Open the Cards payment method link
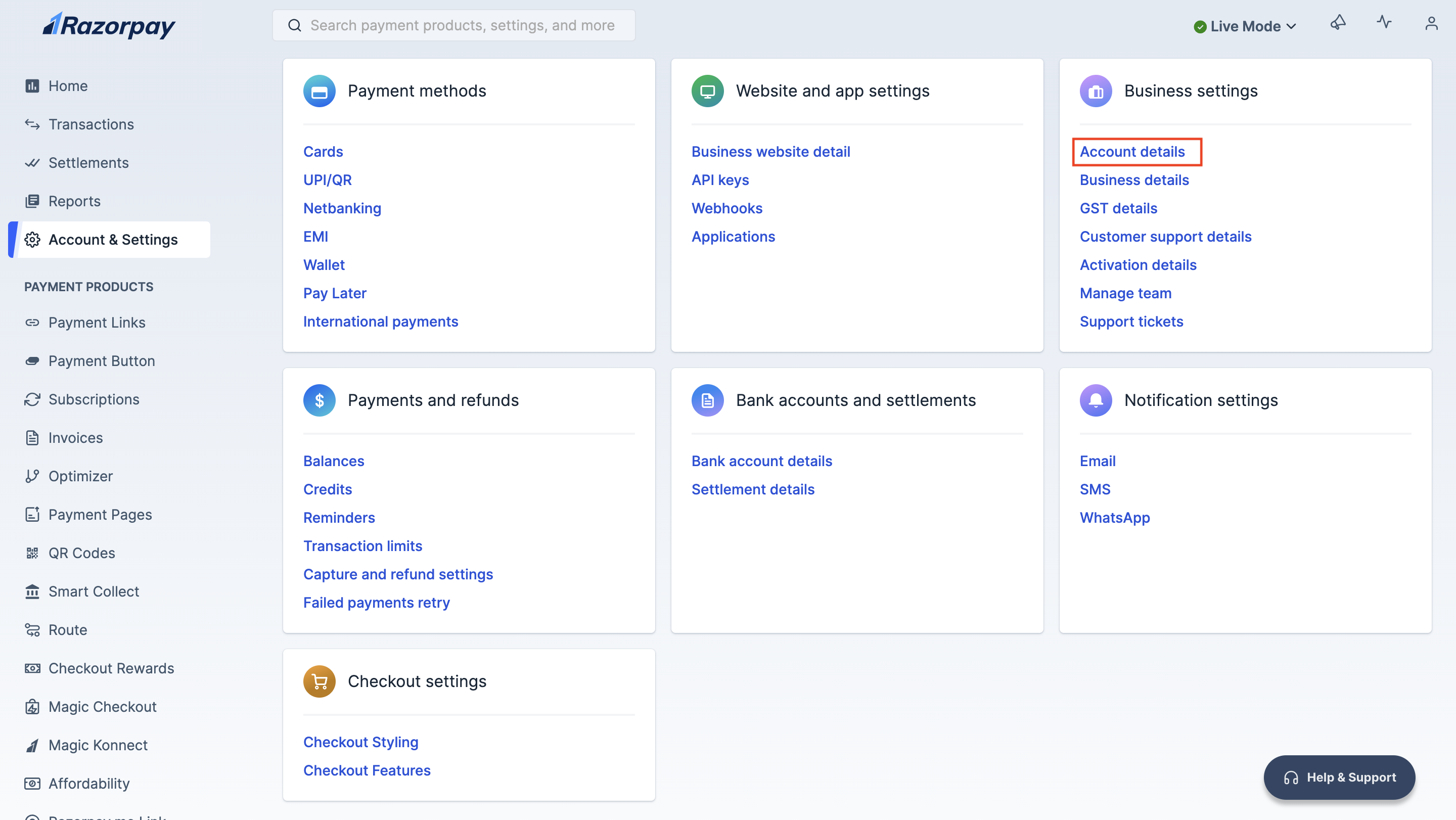1456x820 pixels. [x=324, y=152]
